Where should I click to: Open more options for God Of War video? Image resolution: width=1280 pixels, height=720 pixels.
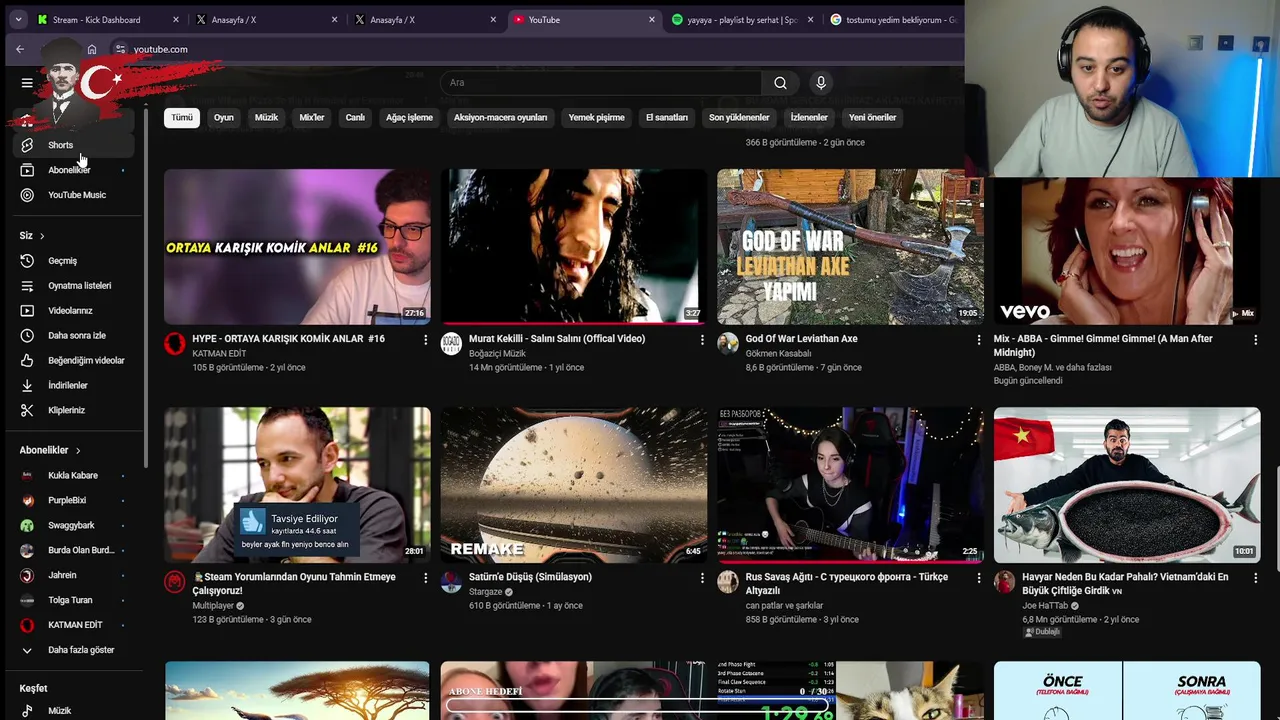[979, 340]
